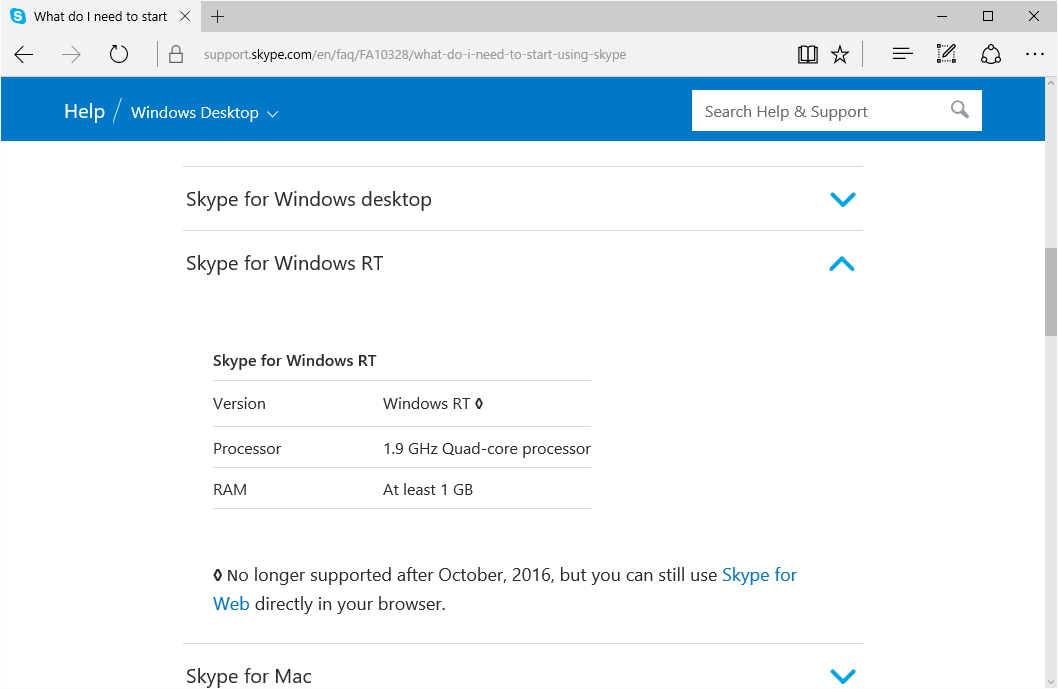The image size is (1058, 689).
Task: Click the browser forward arrow
Action: (x=71, y=54)
